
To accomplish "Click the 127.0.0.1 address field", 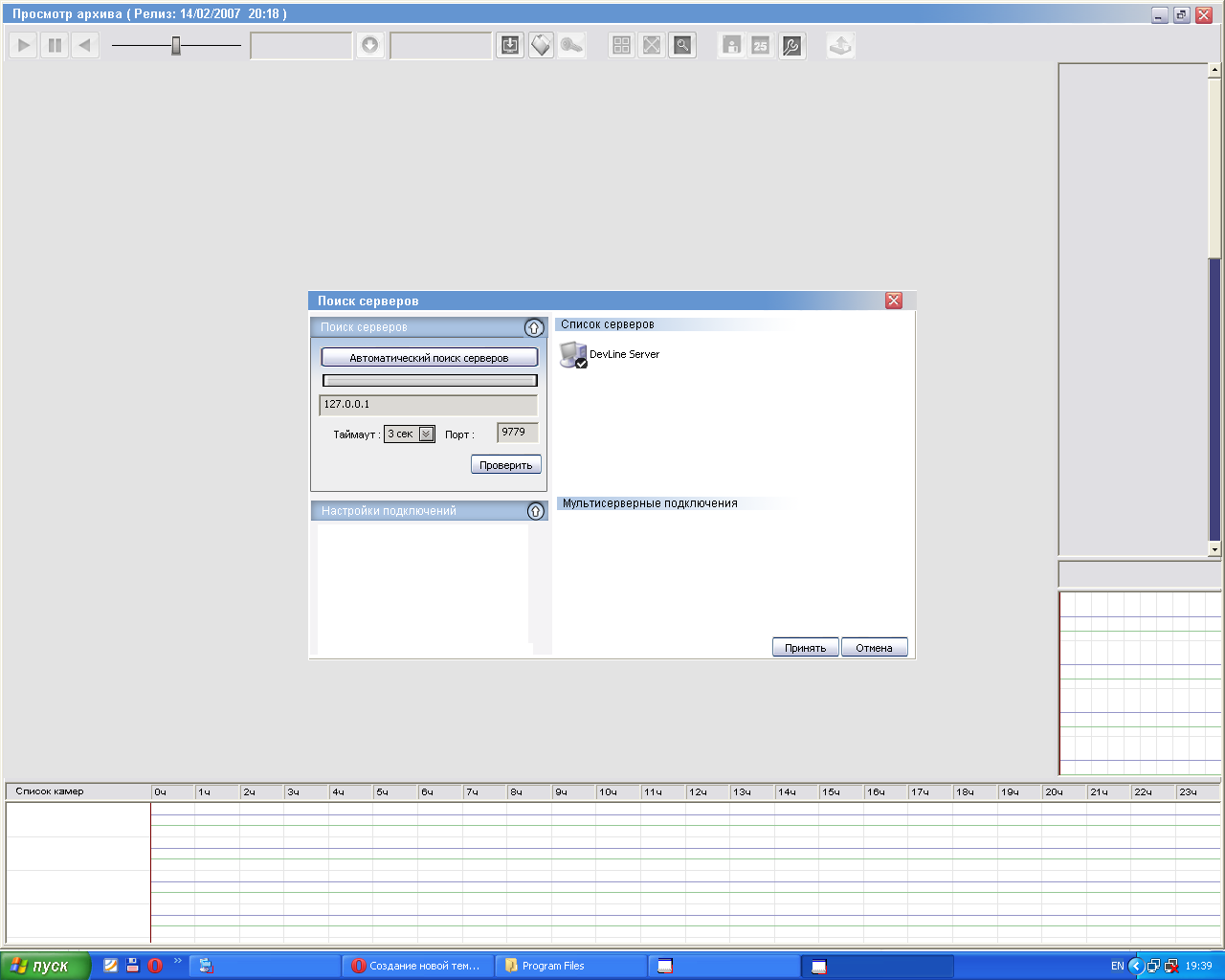I will coord(428,405).
